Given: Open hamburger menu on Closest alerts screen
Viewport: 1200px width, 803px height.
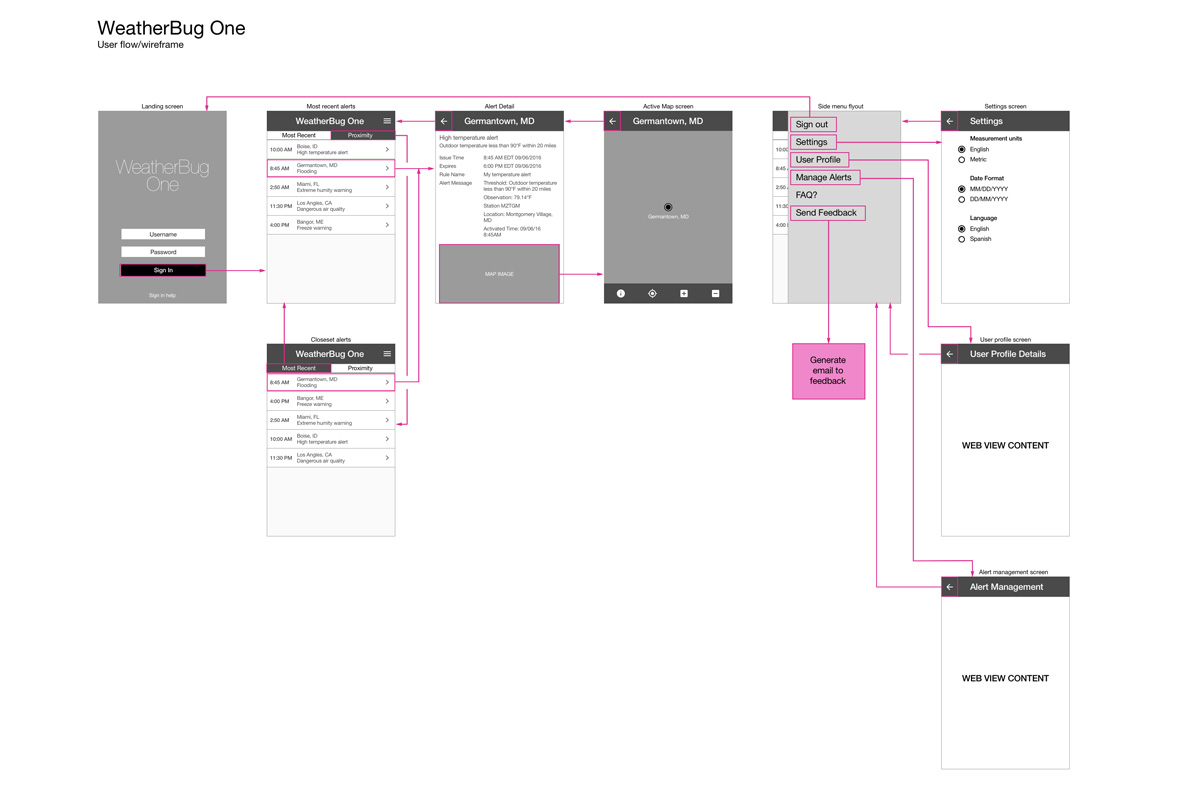Looking at the screenshot, I should [x=387, y=354].
